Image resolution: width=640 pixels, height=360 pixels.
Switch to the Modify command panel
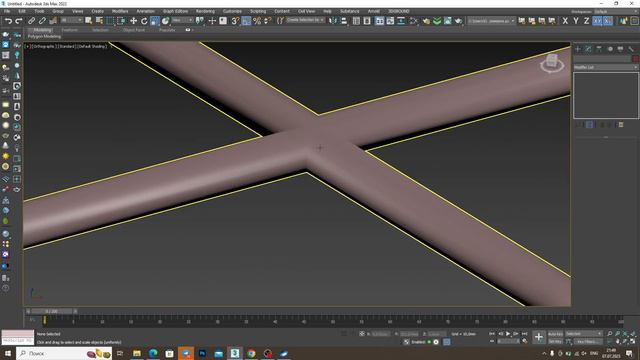pyautogui.click(x=588, y=49)
